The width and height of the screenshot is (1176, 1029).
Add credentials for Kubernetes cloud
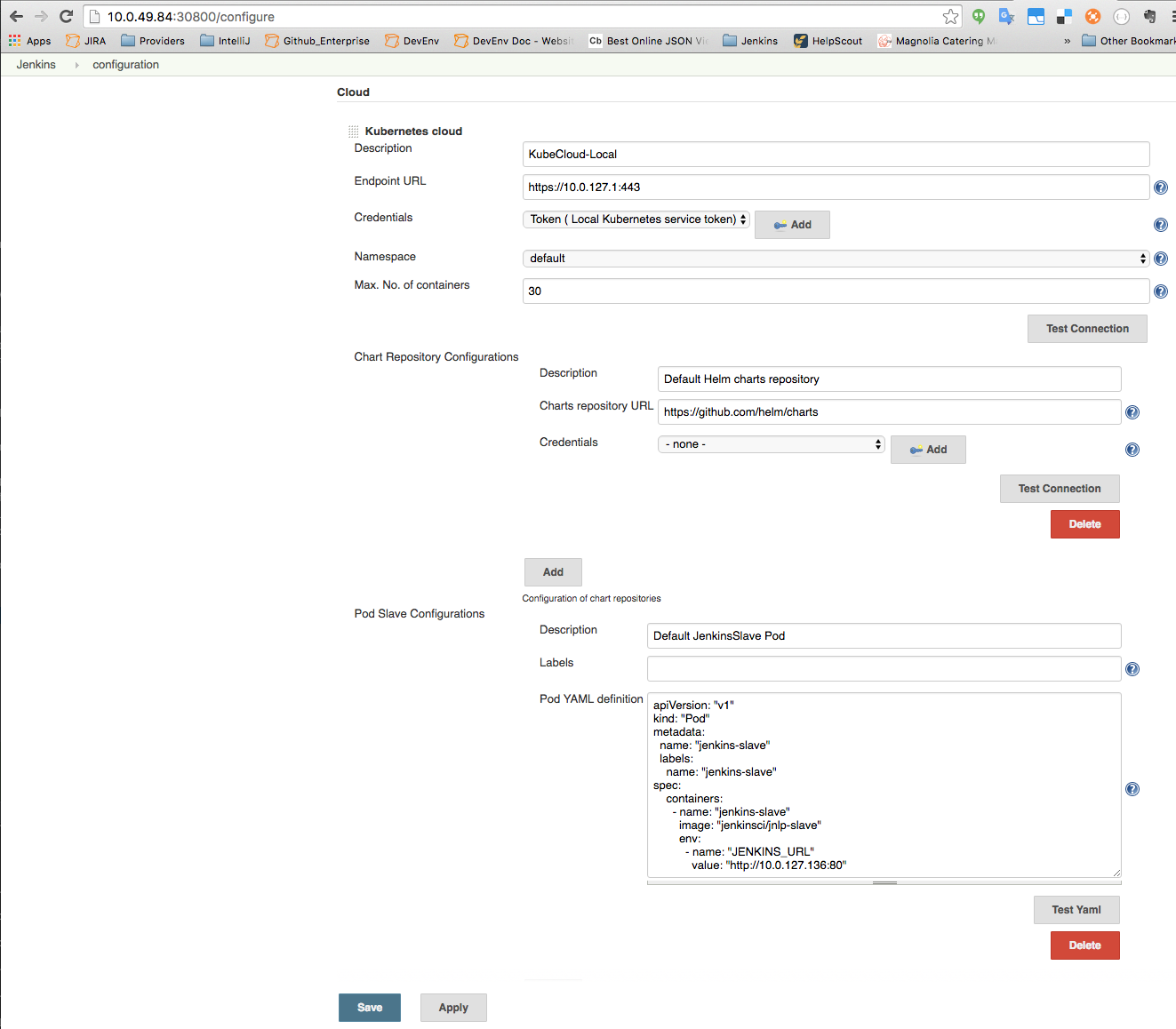pos(792,225)
